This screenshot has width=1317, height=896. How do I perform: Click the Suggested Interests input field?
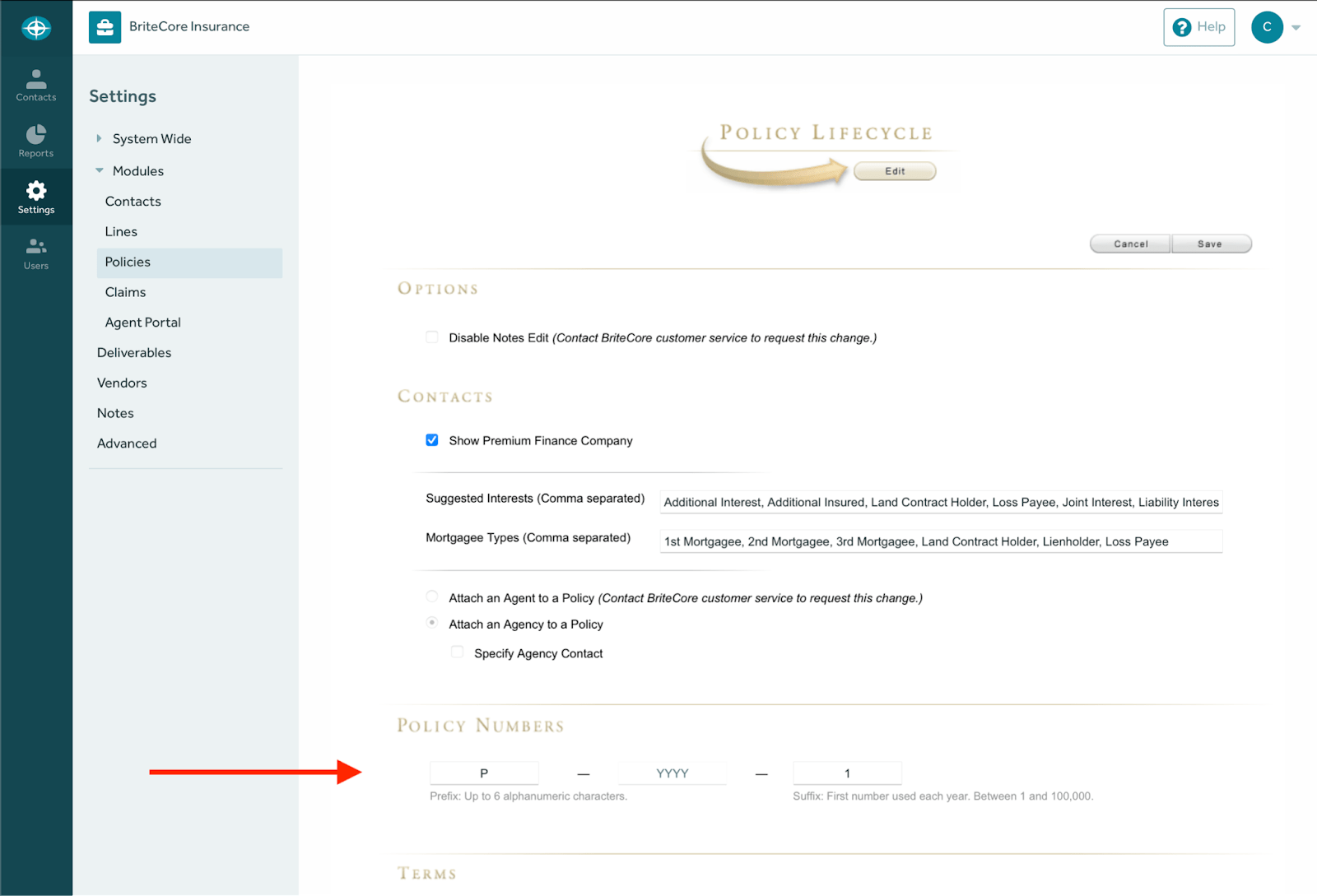coord(941,502)
